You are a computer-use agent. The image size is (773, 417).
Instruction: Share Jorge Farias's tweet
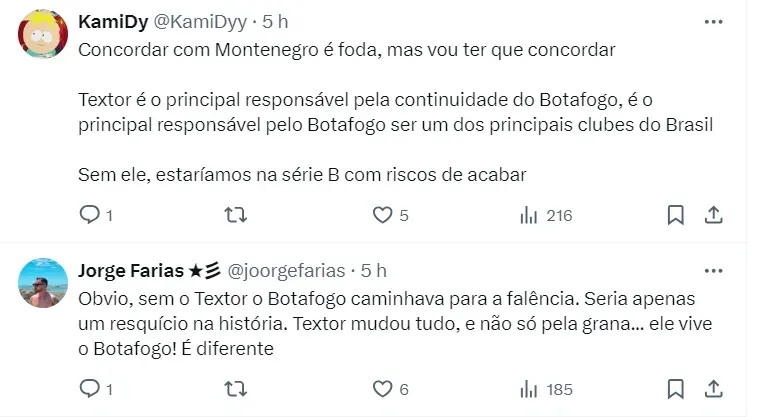[x=714, y=388]
